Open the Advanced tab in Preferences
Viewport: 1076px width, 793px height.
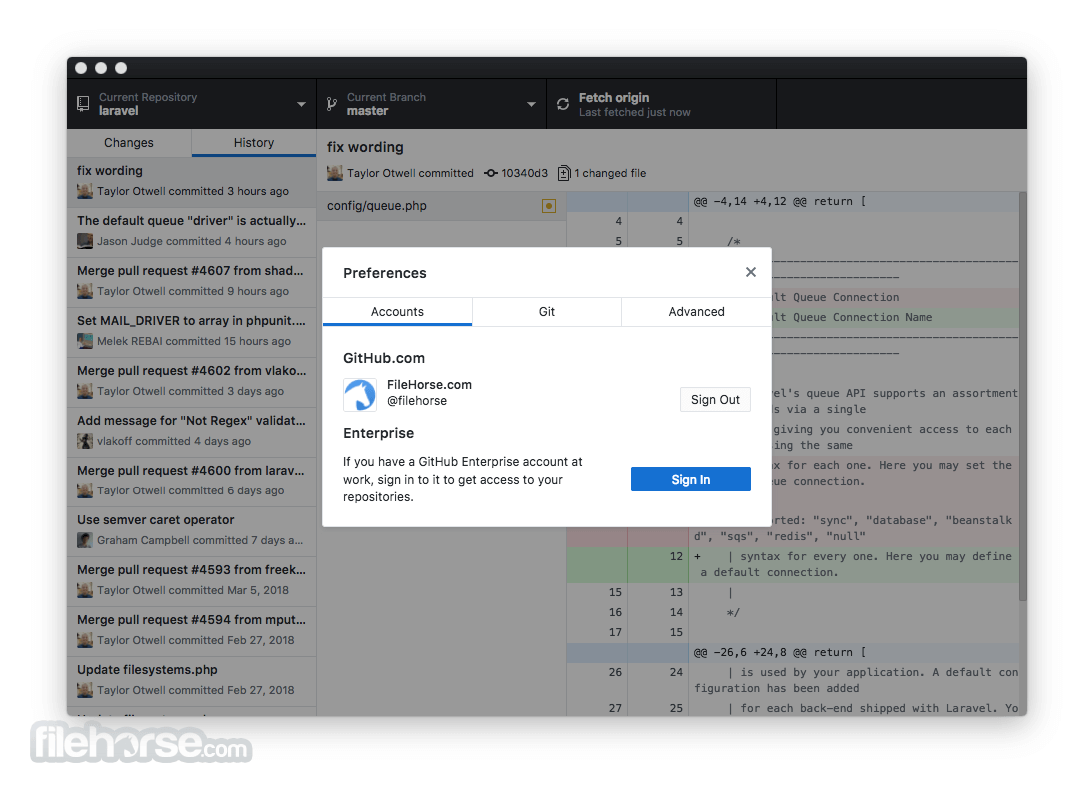click(697, 311)
